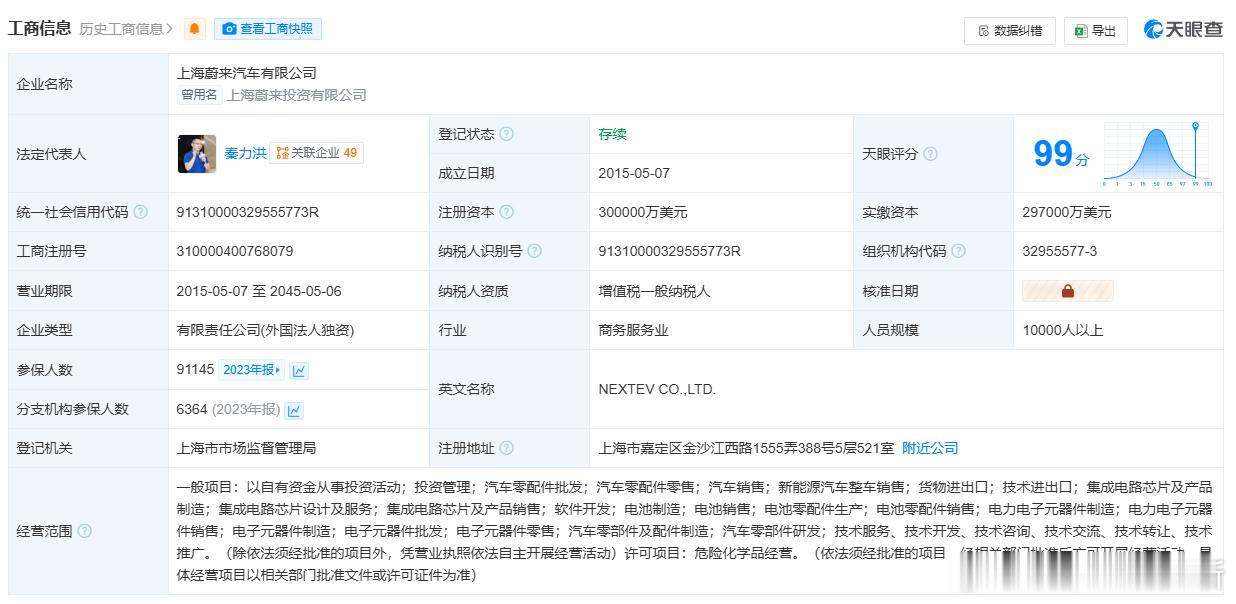
Task: Click the 工商信息 heading
Action: coord(40,29)
